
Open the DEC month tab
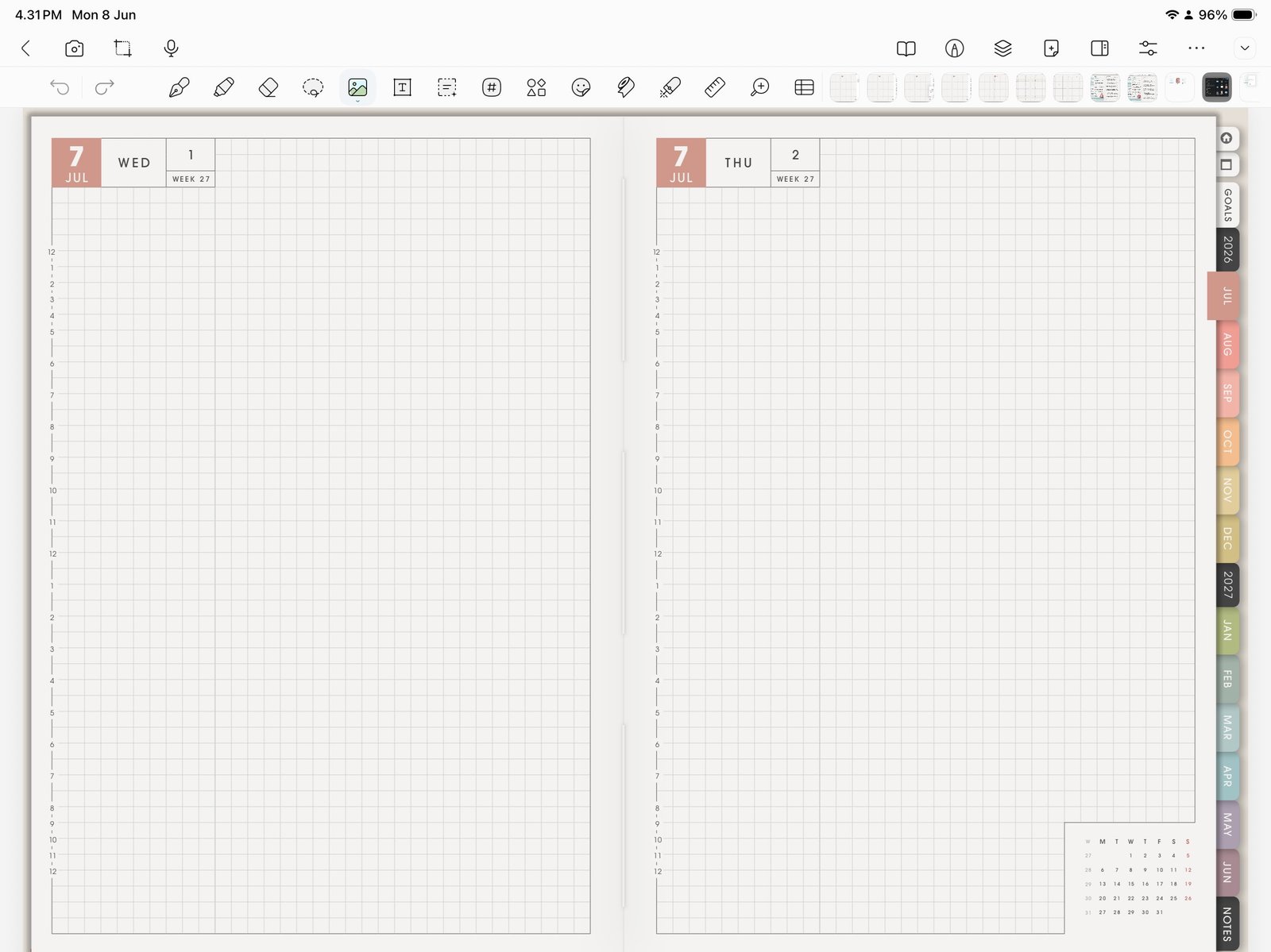pos(1227,538)
